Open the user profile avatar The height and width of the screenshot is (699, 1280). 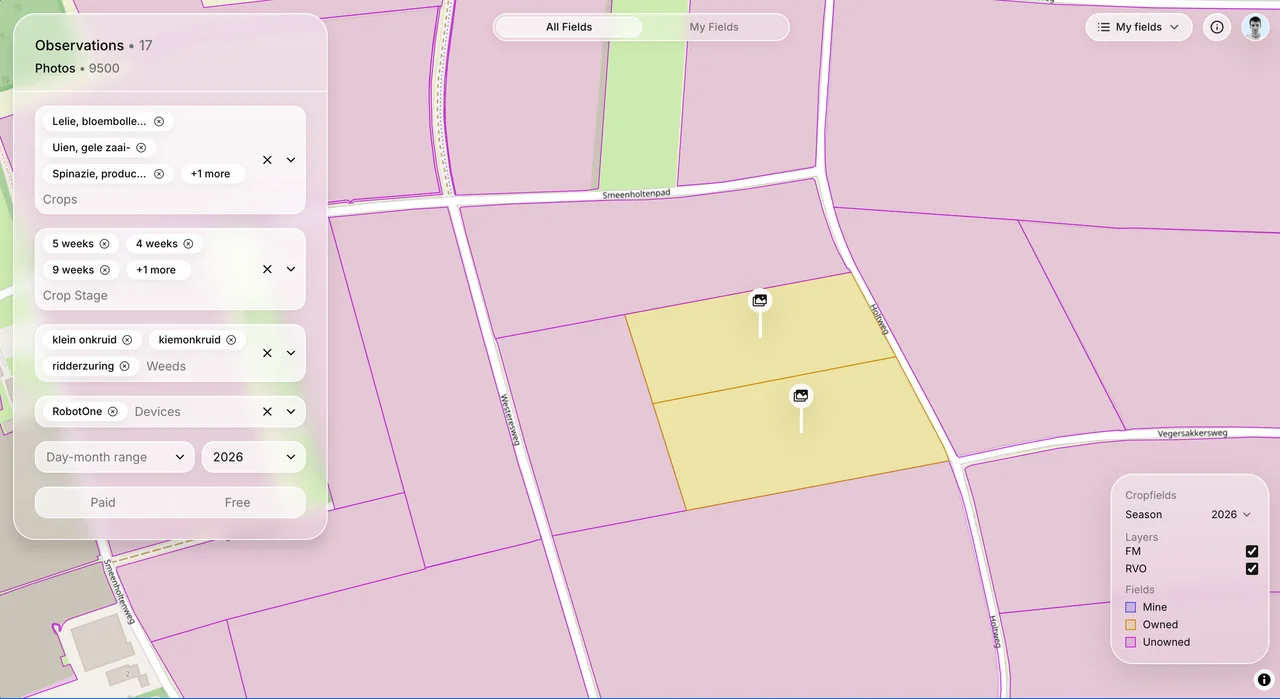(1255, 27)
